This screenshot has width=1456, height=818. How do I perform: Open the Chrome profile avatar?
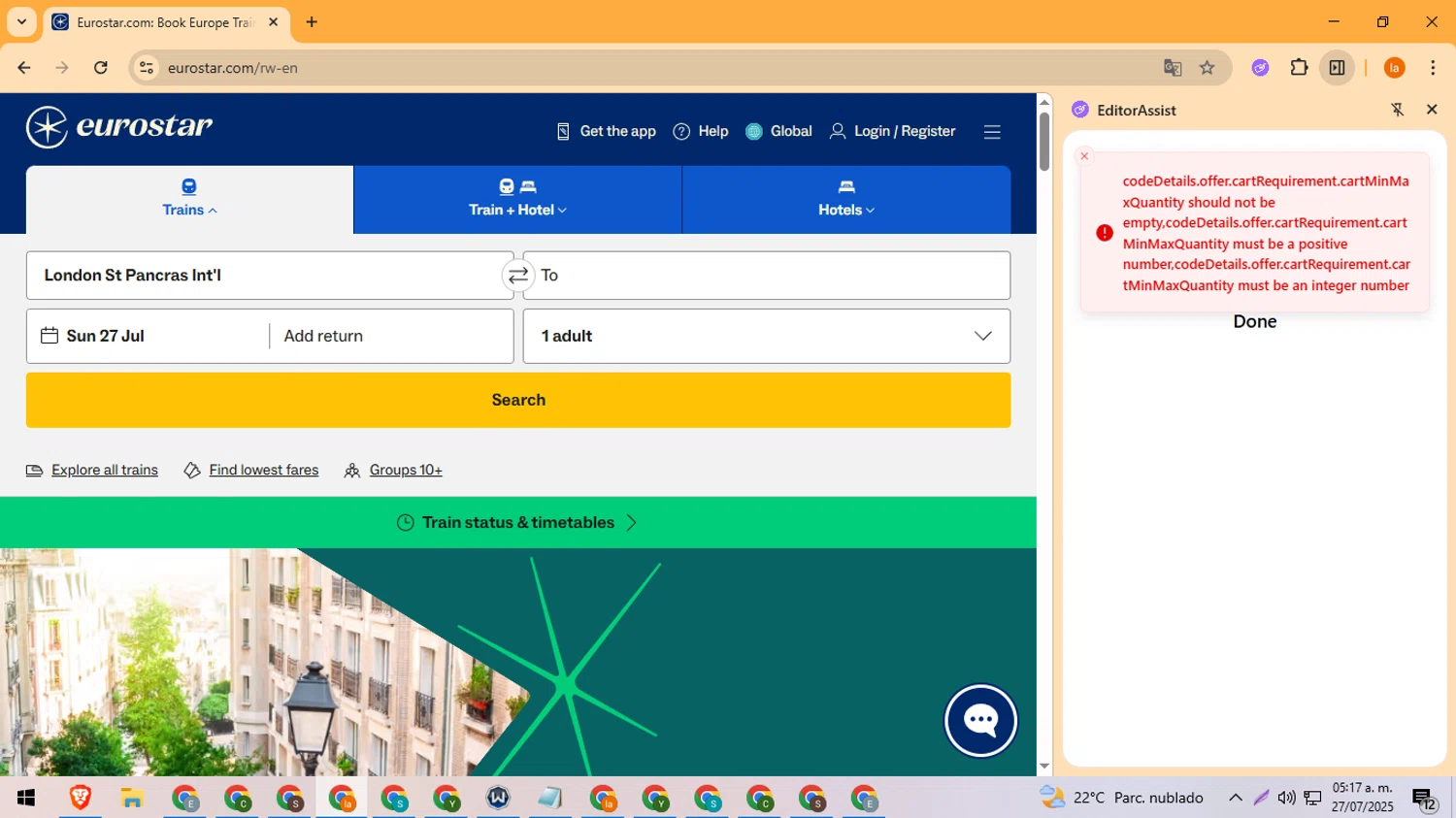(x=1394, y=68)
